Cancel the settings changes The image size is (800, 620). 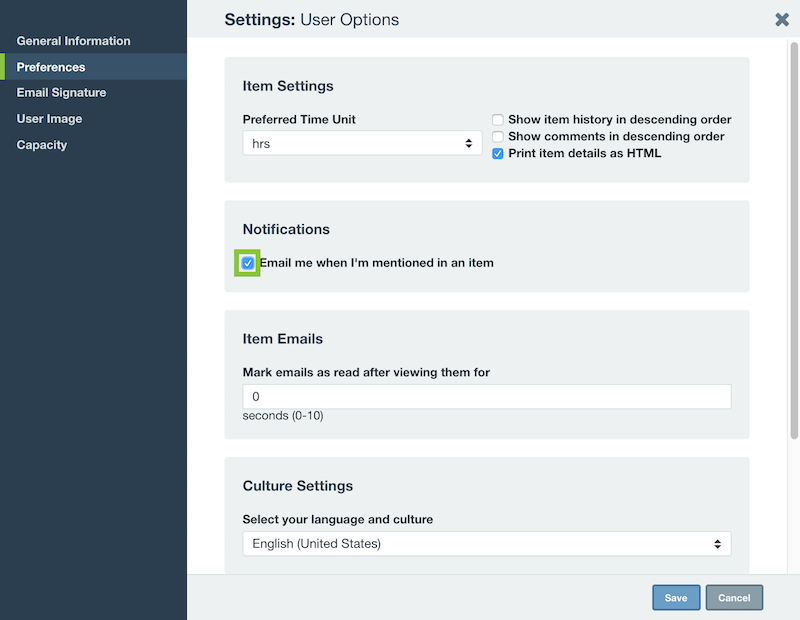point(734,598)
